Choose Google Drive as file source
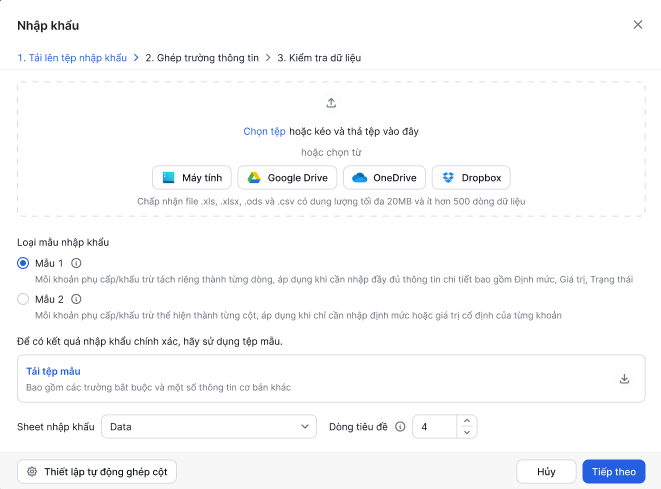661x489 pixels. (287, 178)
